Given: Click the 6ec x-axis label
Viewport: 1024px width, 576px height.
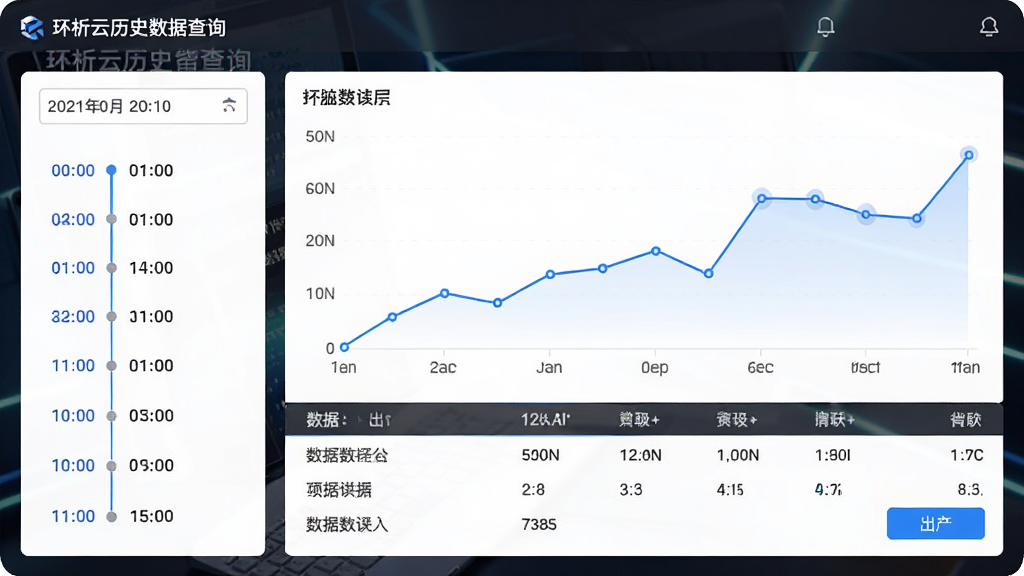Looking at the screenshot, I should 760,368.
